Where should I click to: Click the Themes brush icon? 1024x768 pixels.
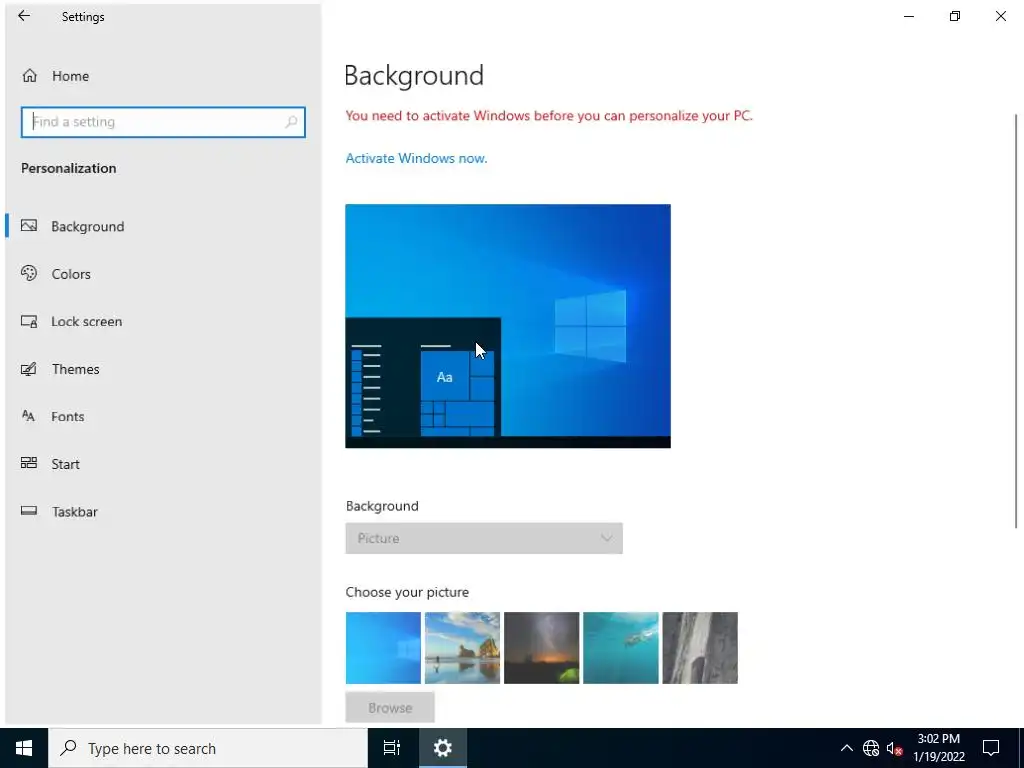point(29,369)
